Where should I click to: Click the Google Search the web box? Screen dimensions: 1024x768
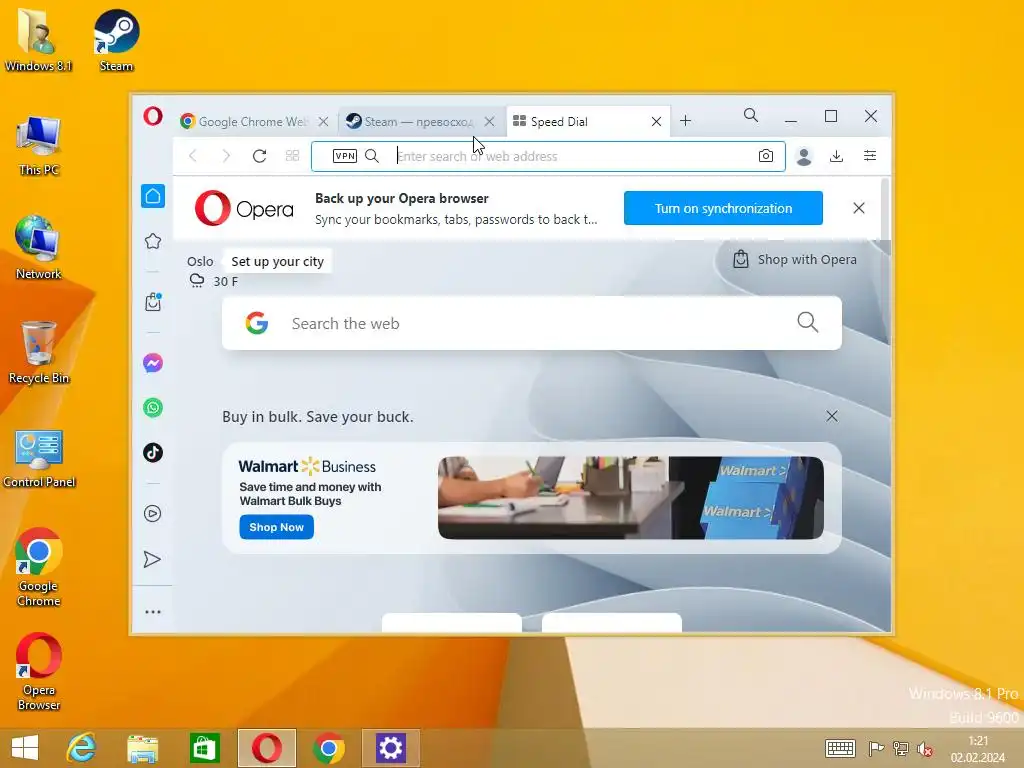point(532,323)
